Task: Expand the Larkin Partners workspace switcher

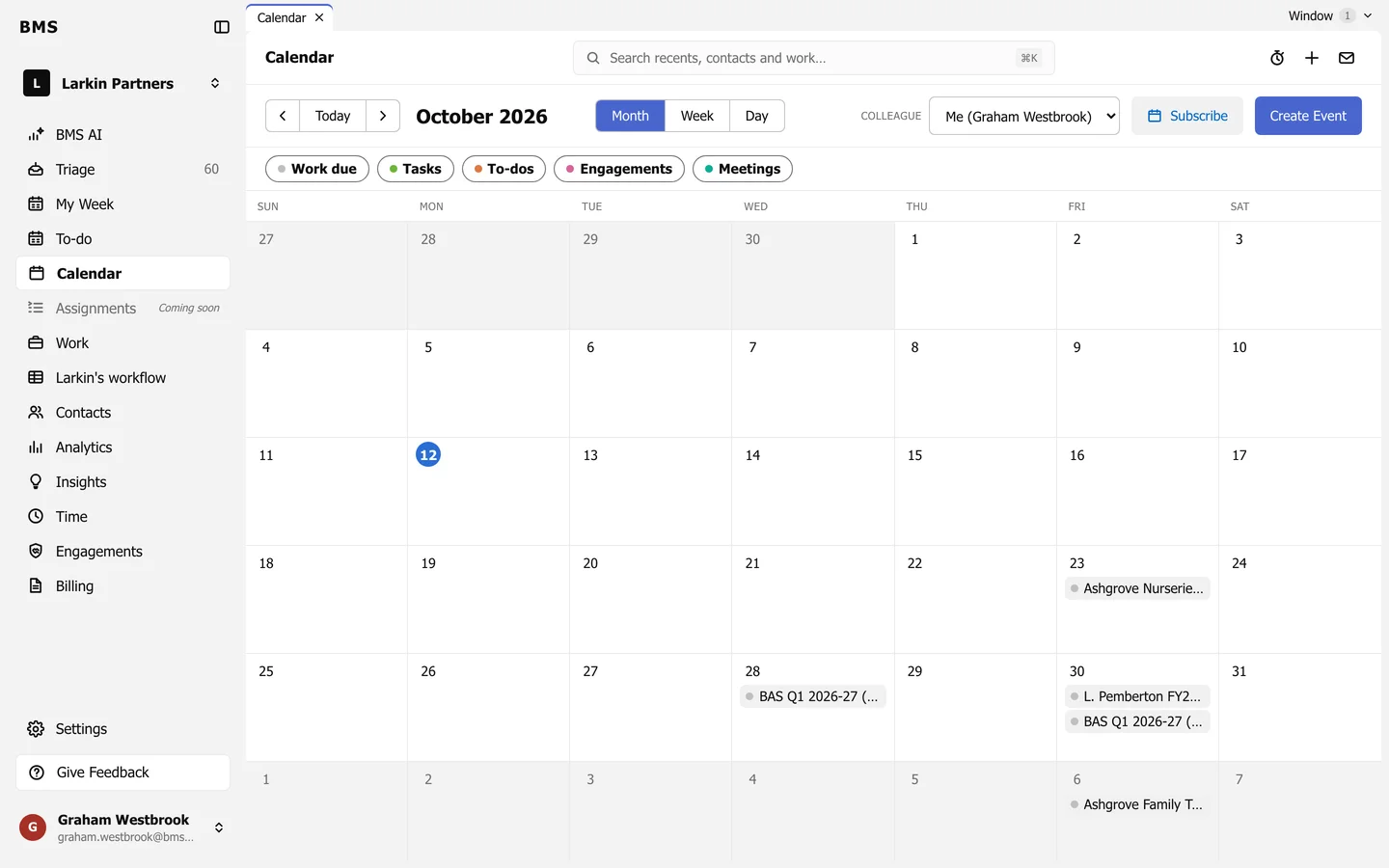Action: click(x=123, y=83)
